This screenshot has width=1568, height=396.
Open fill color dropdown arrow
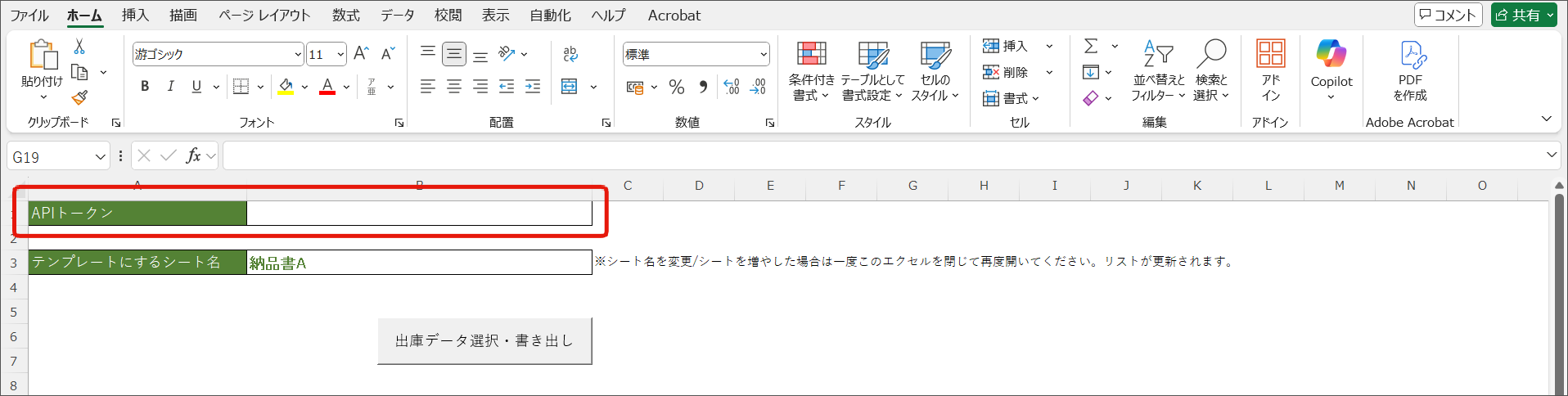click(x=304, y=87)
